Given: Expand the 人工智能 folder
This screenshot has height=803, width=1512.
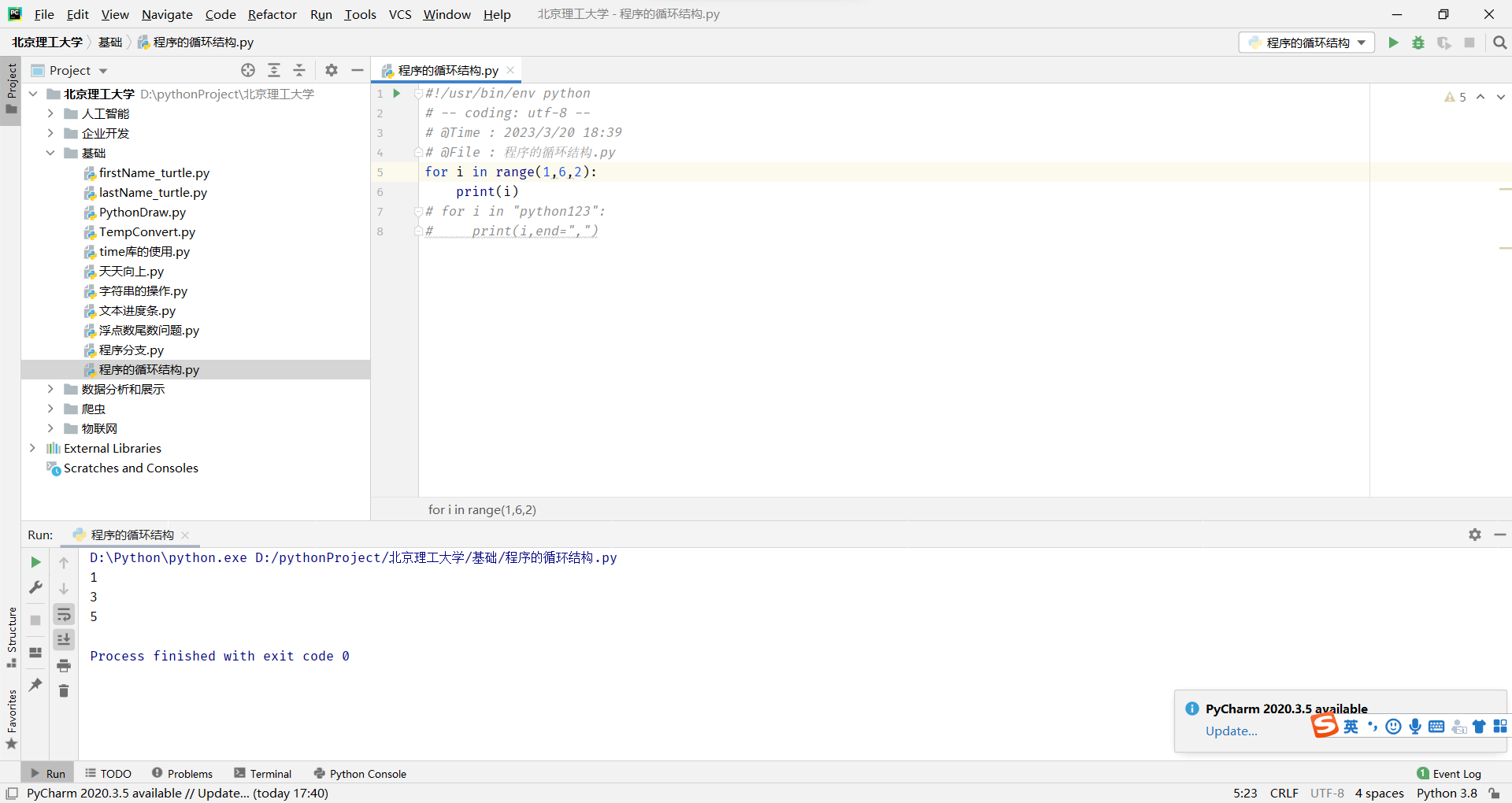Looking at the screenshot, I should (x=50, y=113).
